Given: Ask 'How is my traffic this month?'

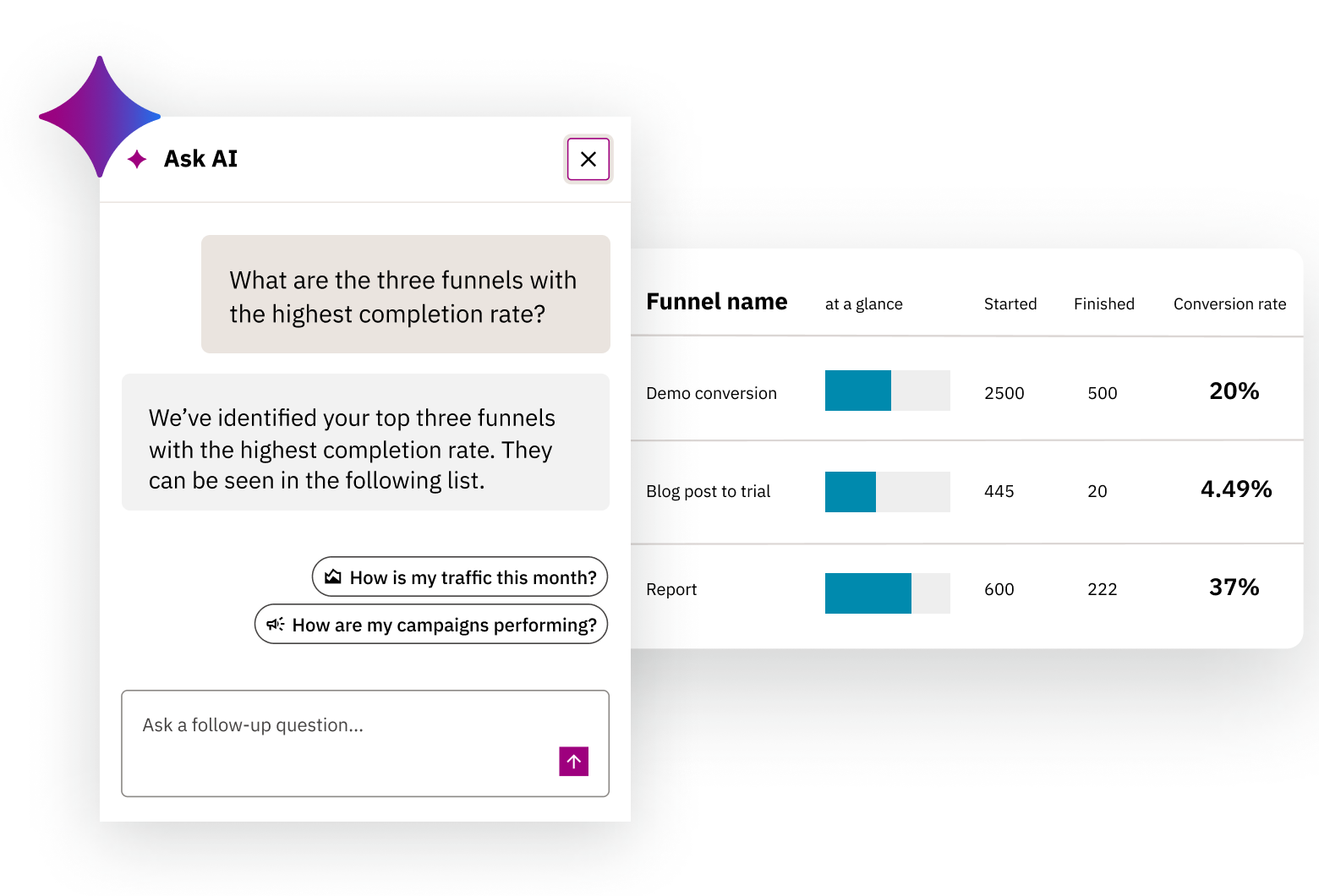Looking at the screenshot, I should click(459, 576).
